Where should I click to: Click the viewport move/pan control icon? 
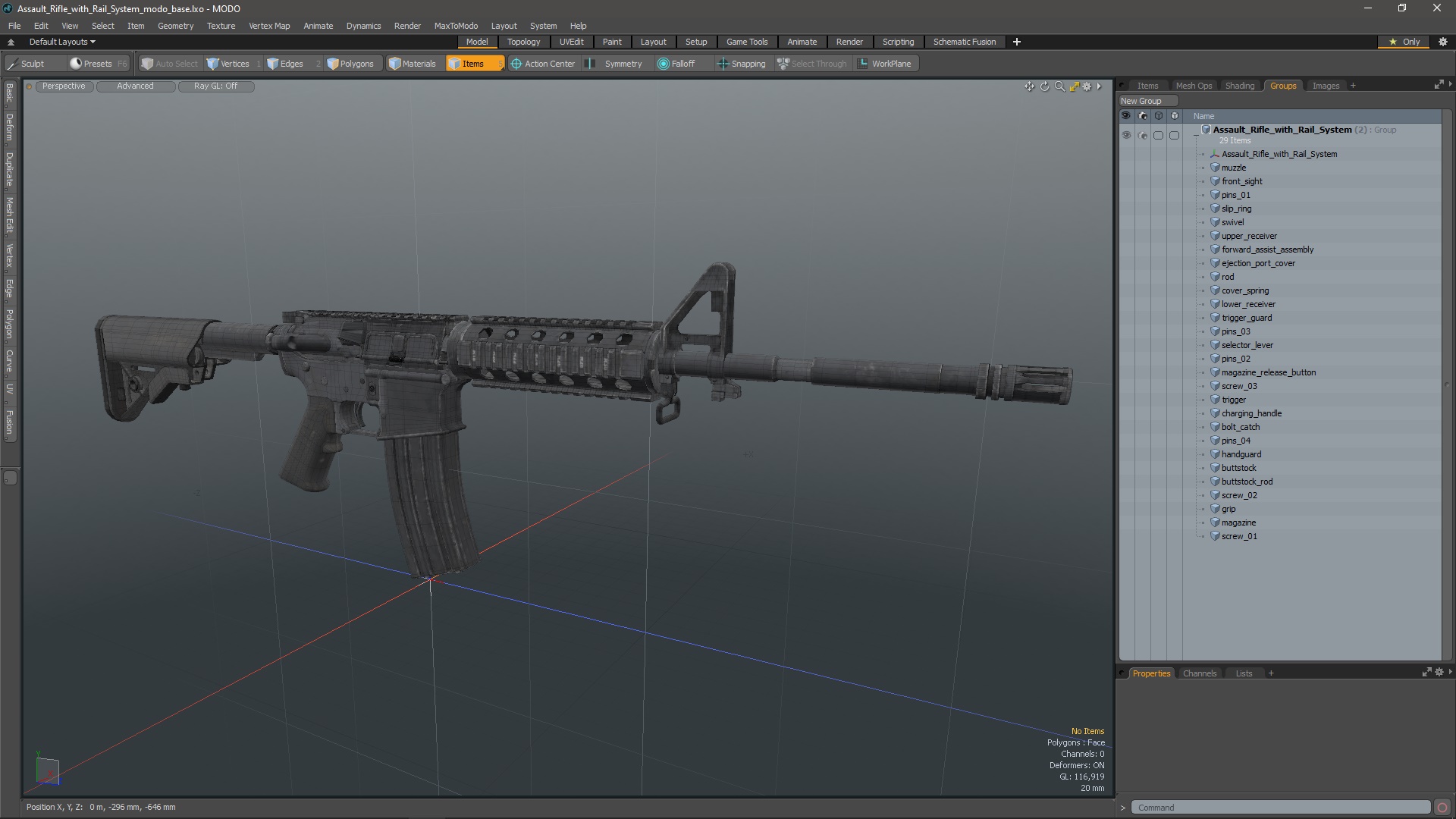tap(1029, 86)
